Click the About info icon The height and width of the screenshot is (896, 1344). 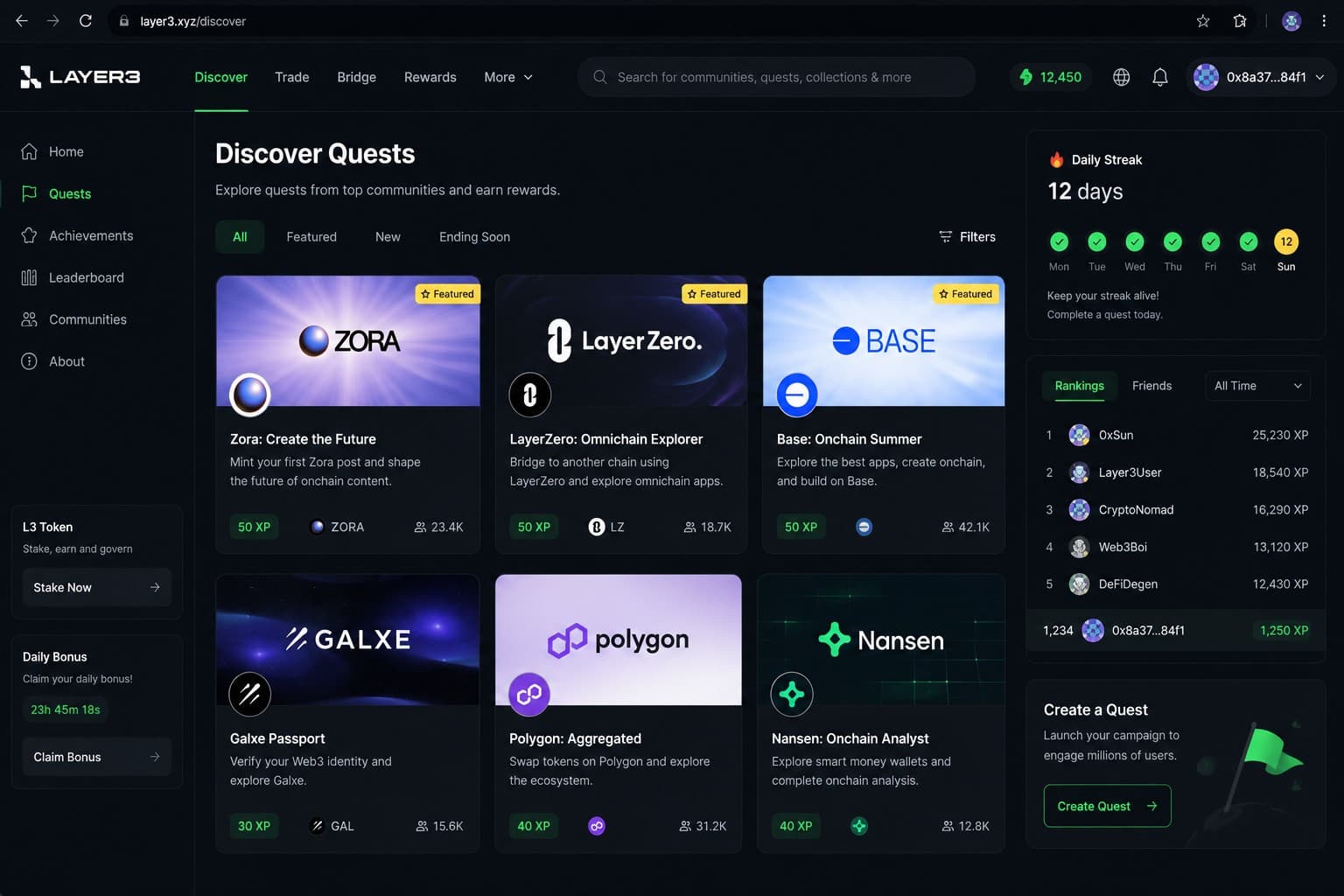29,361
